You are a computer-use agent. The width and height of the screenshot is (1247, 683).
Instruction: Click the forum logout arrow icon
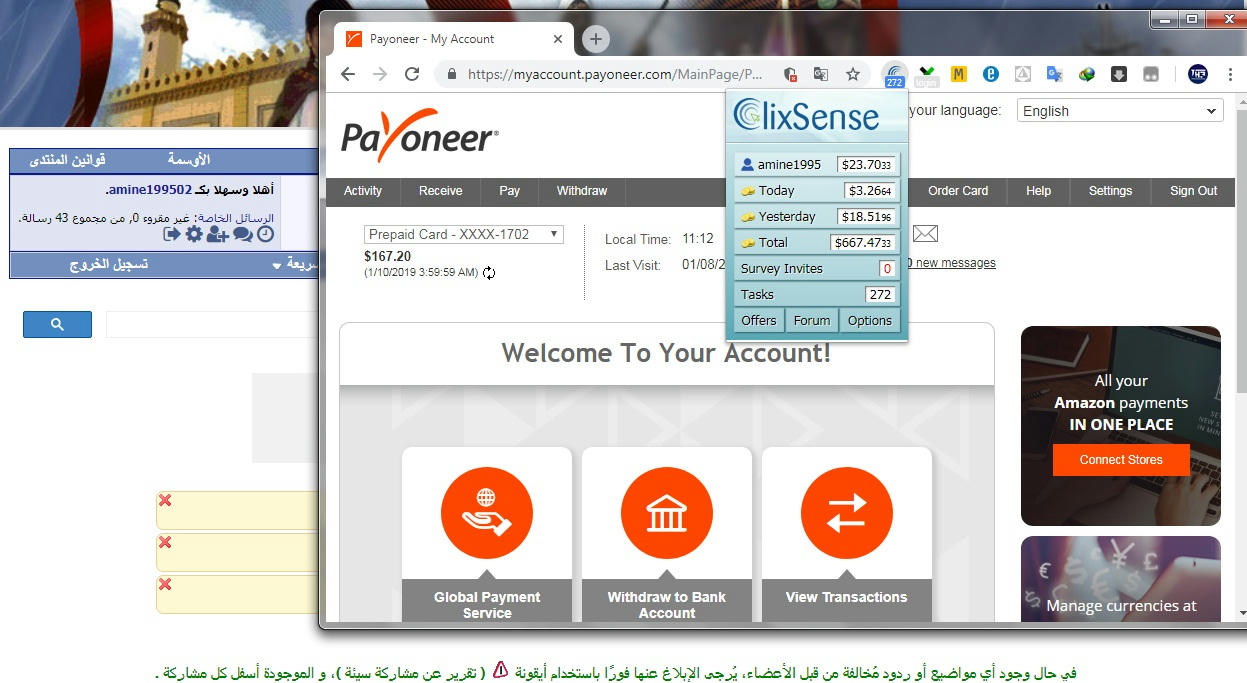tap(172, 234)
